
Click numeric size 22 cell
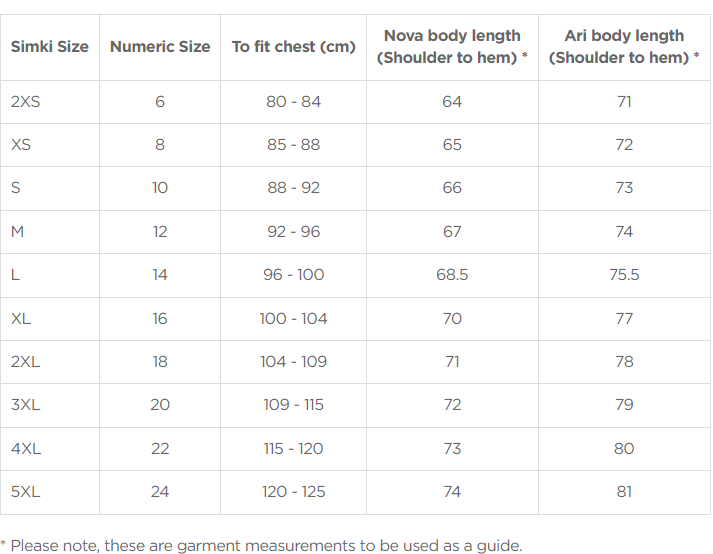pyautogui.click(x=160, y=448)
